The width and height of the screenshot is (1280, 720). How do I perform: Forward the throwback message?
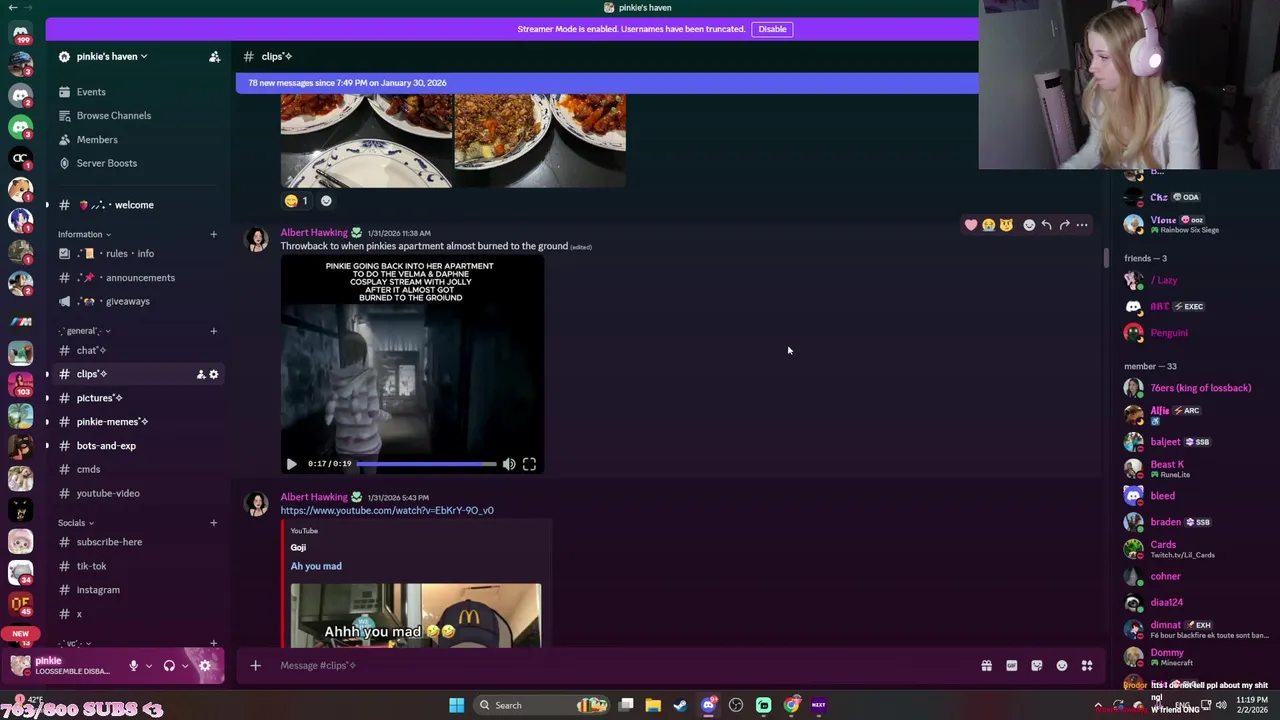[x=1064, y=225]
